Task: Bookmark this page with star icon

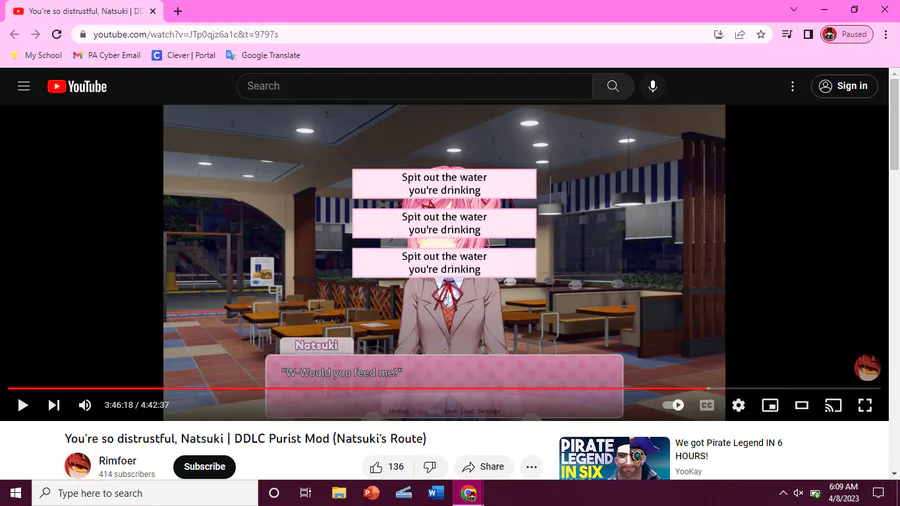Action: pyautogui.click(x=761, y=34)
